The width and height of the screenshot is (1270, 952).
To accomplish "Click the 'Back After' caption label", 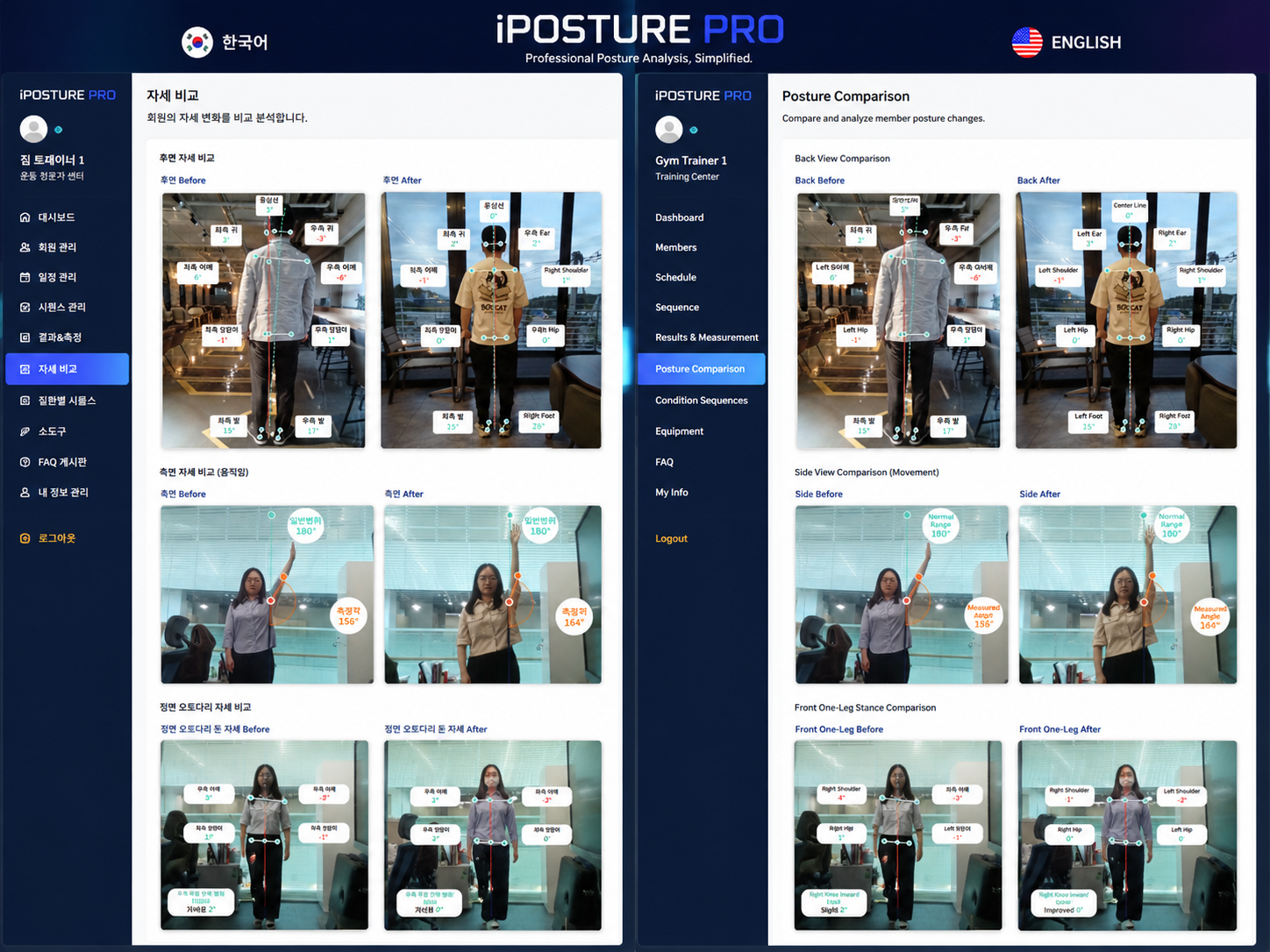I will click(x=1038, y=181).
